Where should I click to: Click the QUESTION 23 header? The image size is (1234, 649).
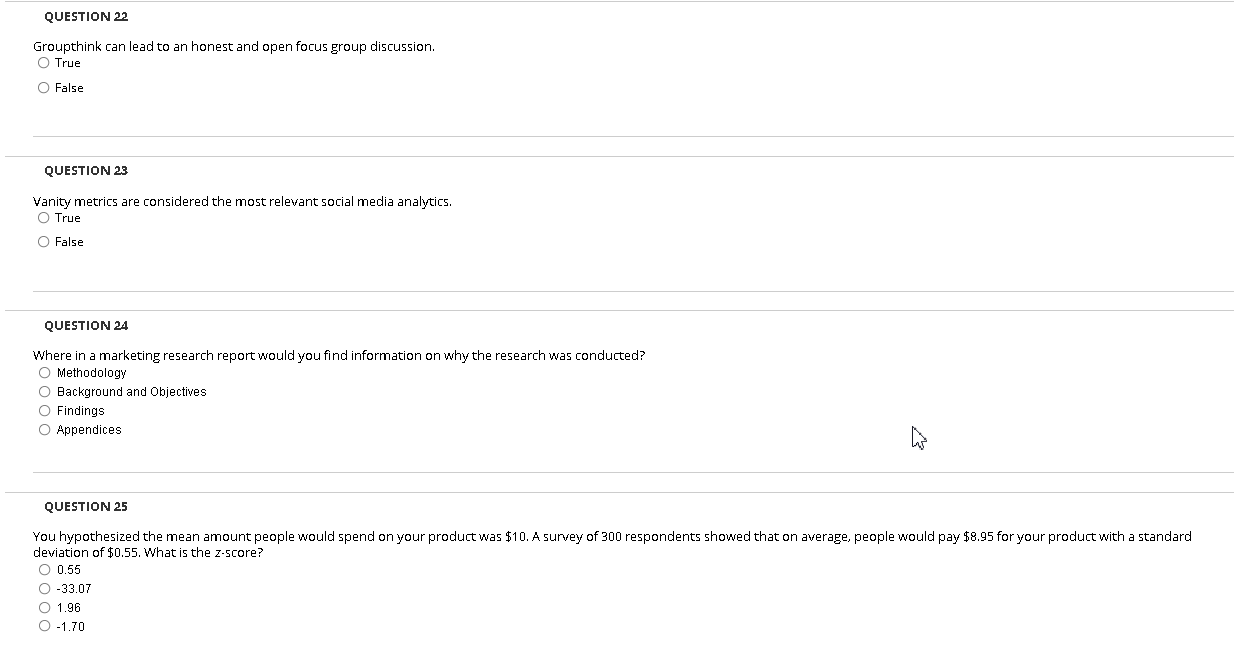[84, 170]
